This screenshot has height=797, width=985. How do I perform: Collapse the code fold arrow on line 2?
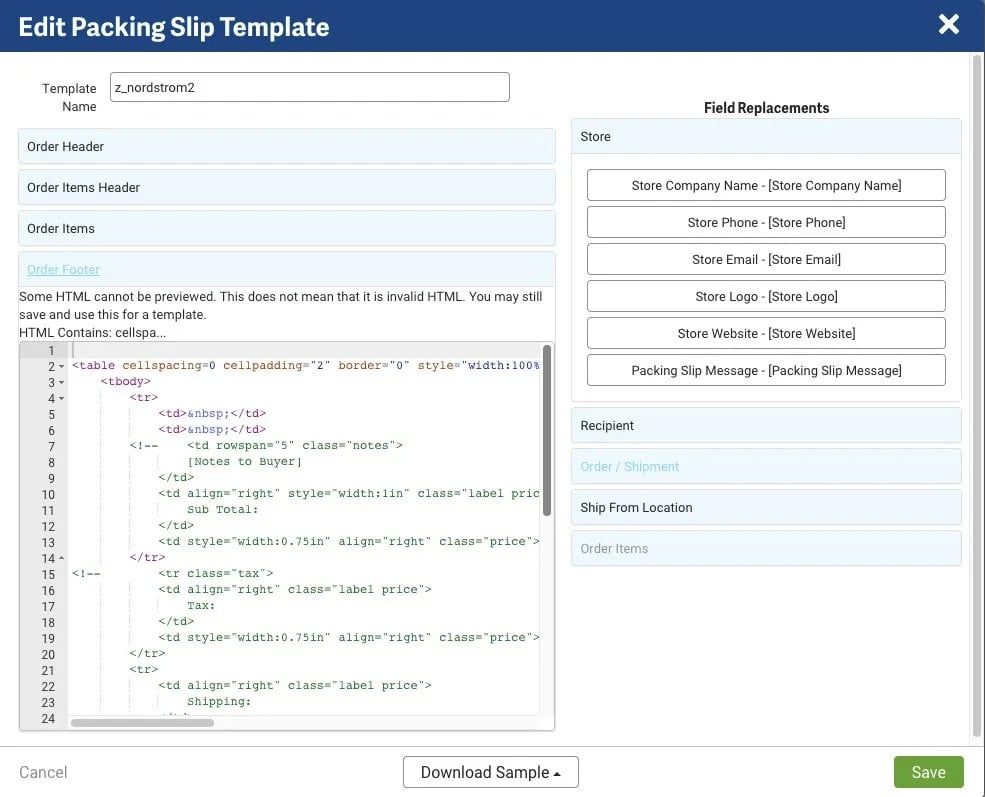(x=61, y=365)
